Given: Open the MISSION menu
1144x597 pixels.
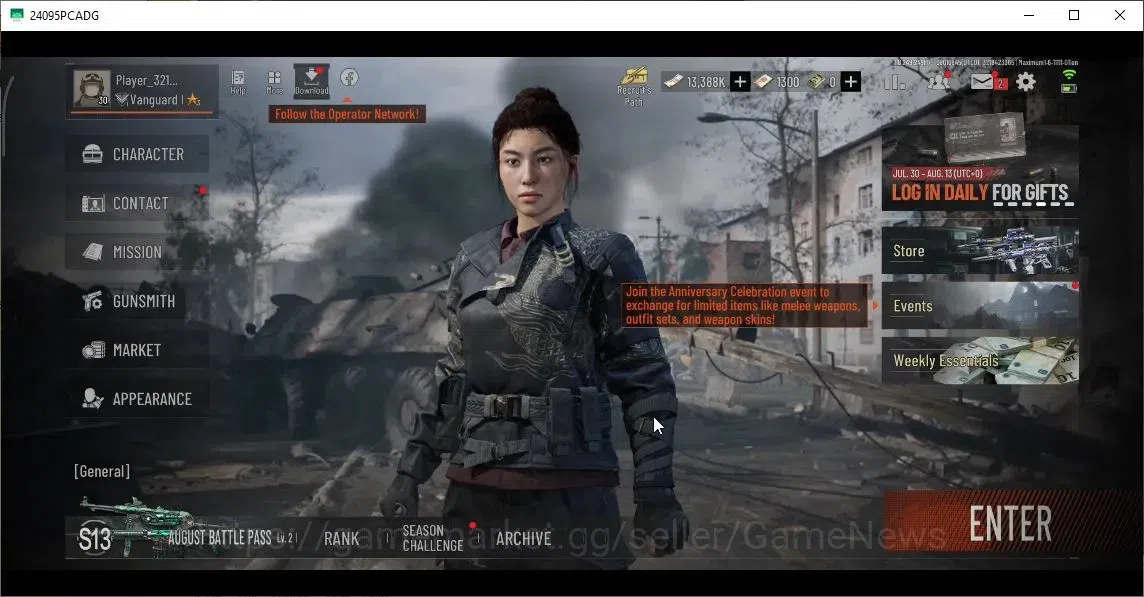Looking at the screenshot, I should pyautogui.click(x=137, y=252).
